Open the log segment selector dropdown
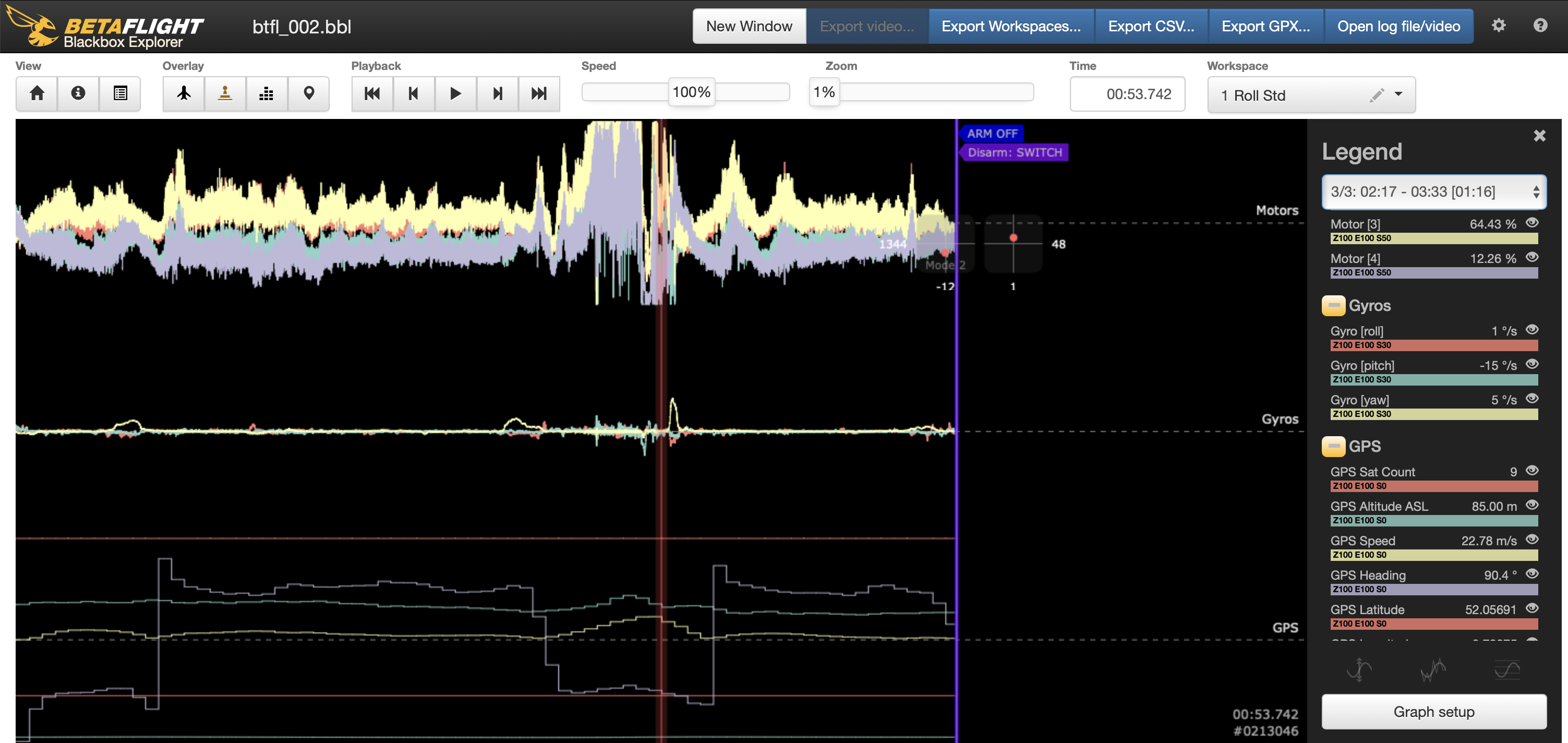The width and height of the screenshot is (1568, 743). 1433,192
